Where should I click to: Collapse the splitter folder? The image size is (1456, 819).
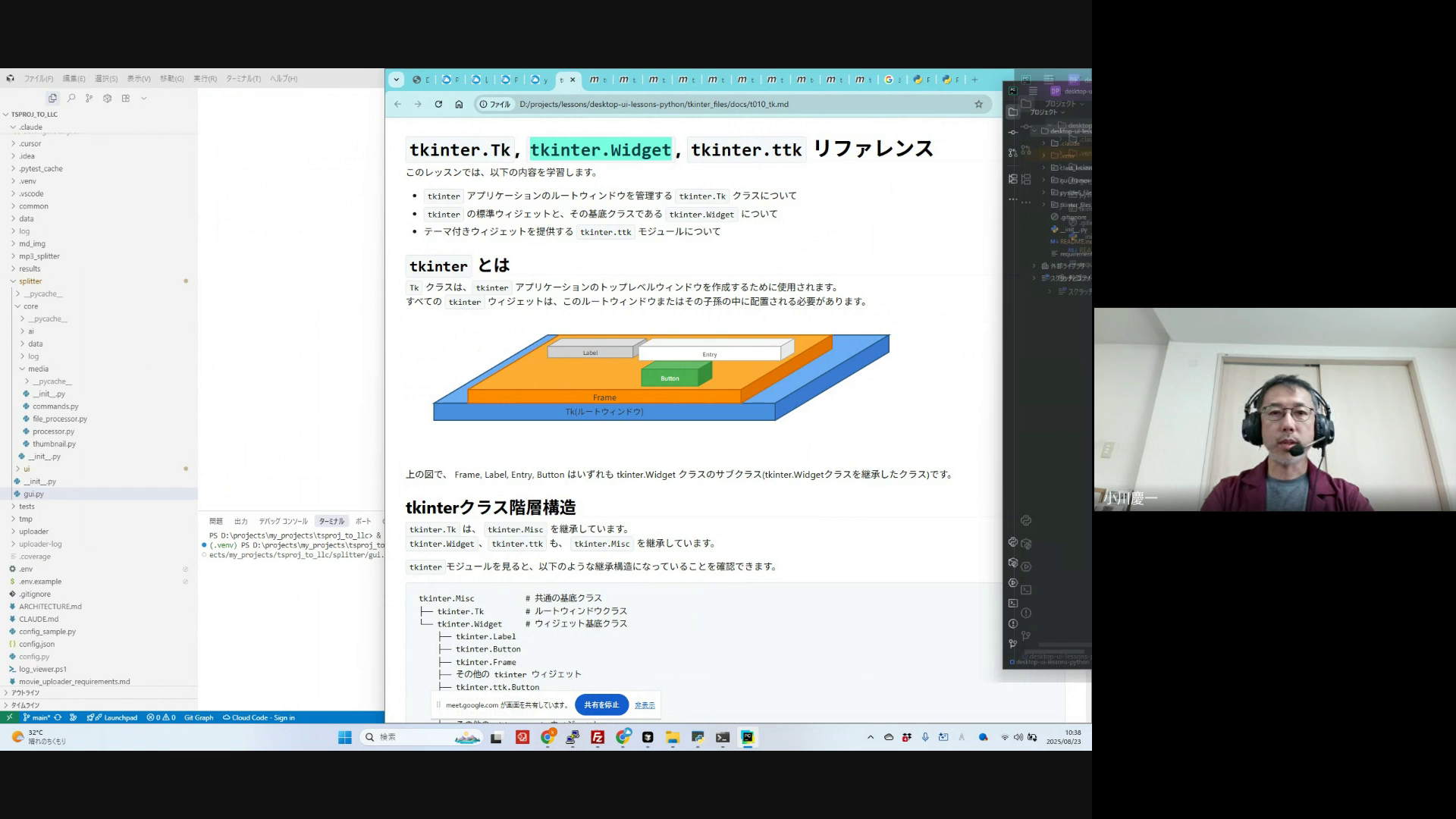pos(30,281)
